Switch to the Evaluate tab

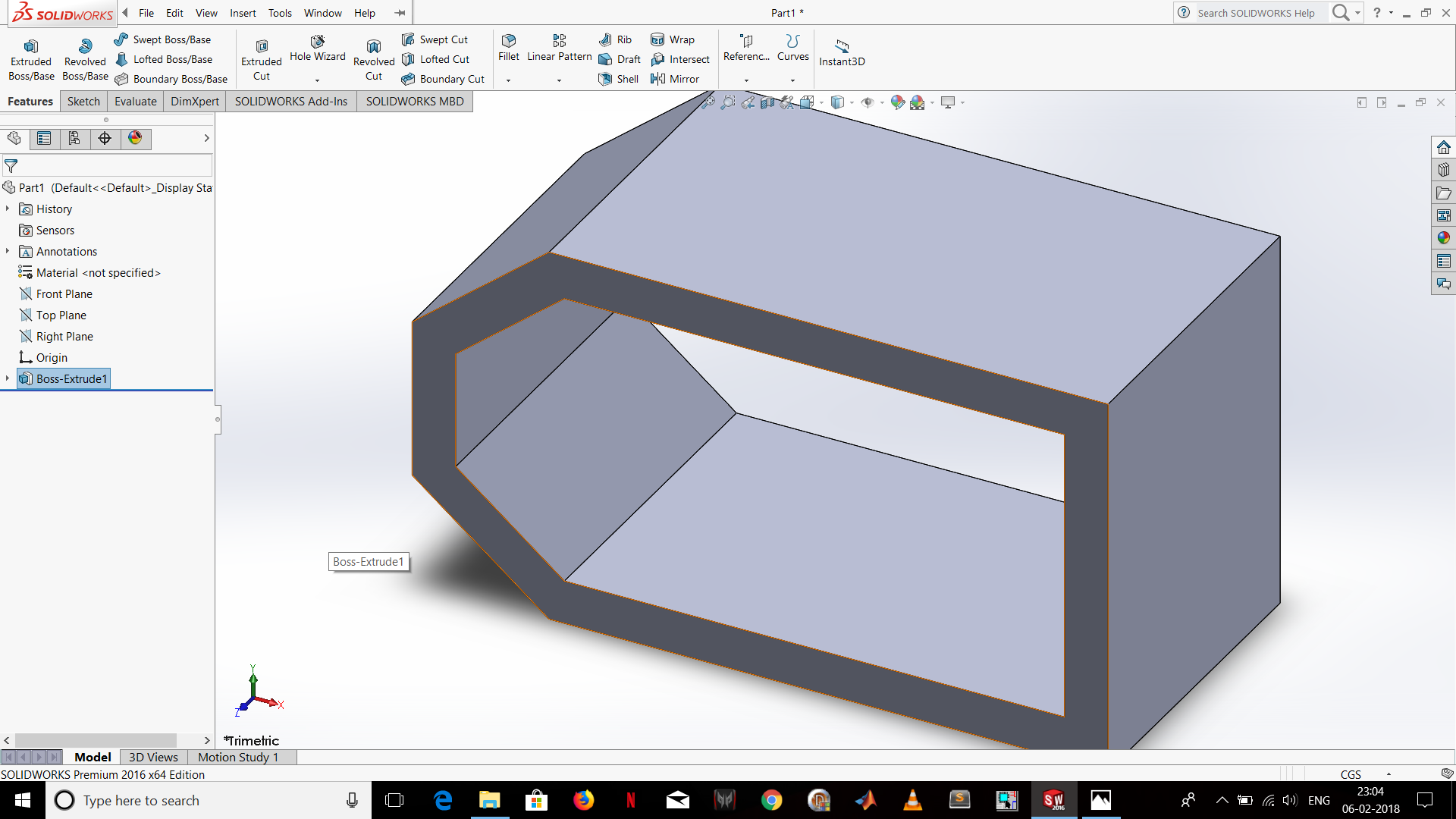[136, 102]
